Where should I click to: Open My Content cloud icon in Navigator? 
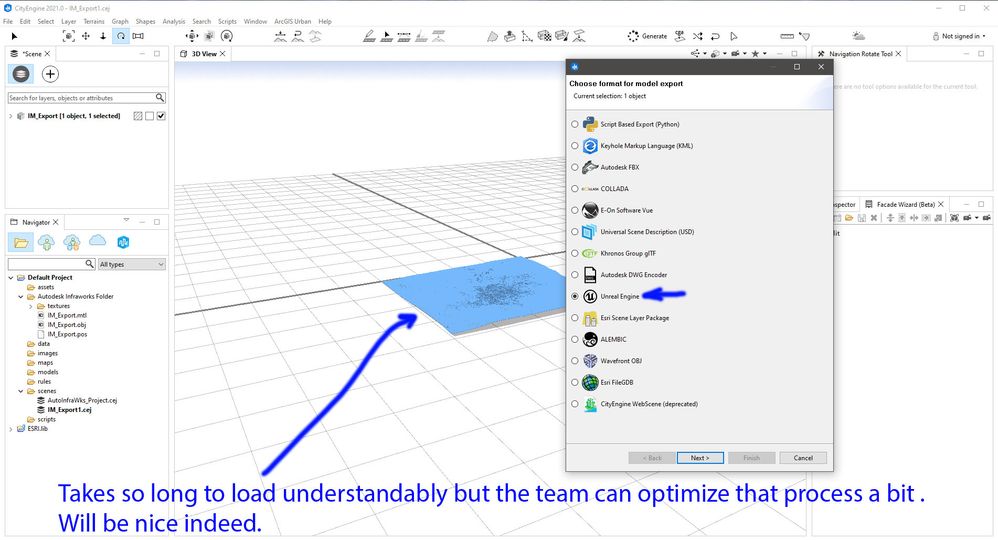(46, 242)
